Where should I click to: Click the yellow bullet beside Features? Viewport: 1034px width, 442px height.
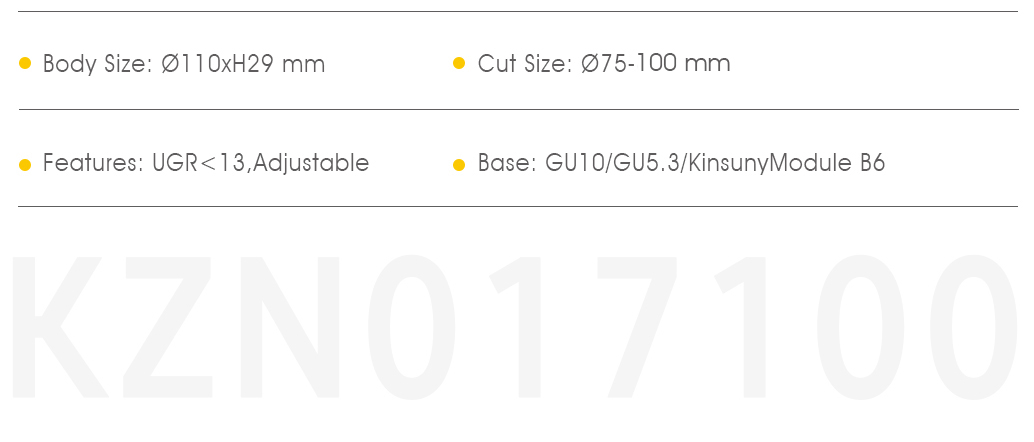(x=25, y=164)
